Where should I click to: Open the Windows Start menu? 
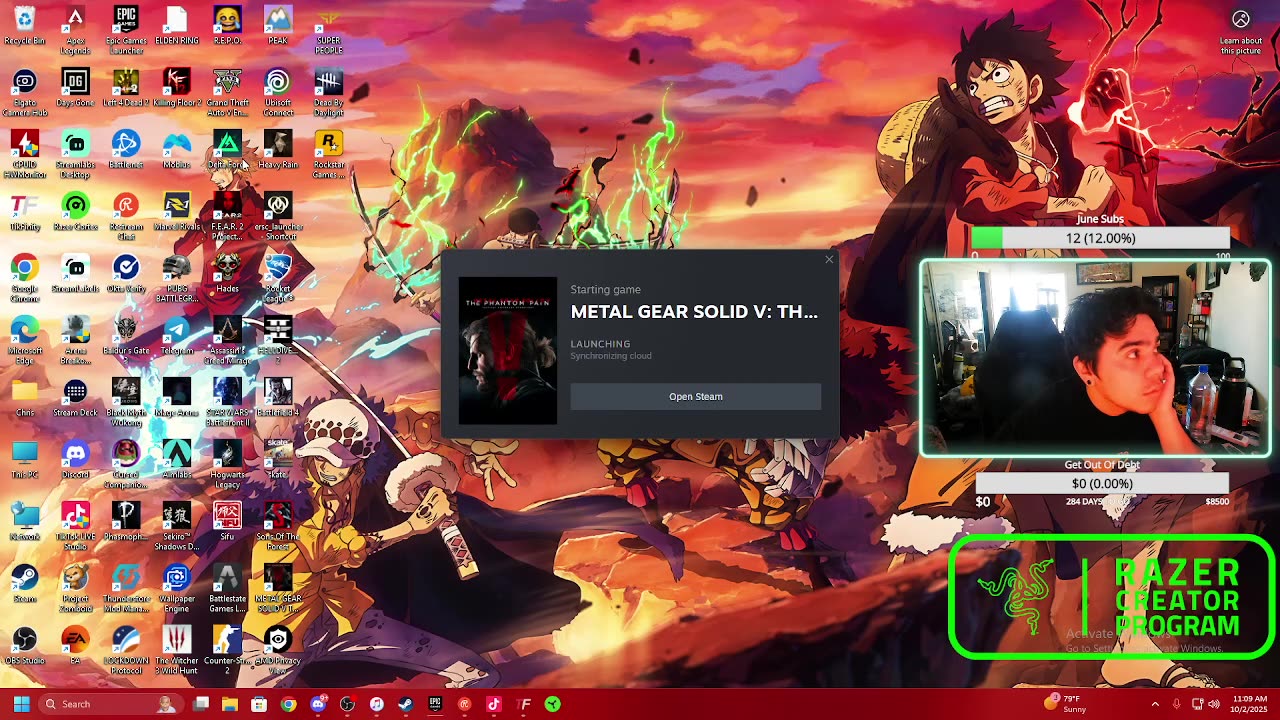21,704
